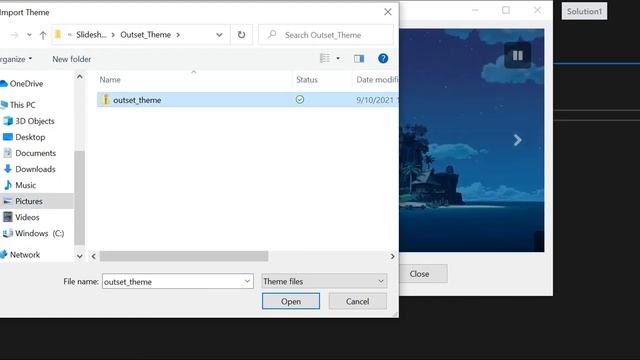Open the view options dropdown arrow
The image size is (640, 360).
338,58
